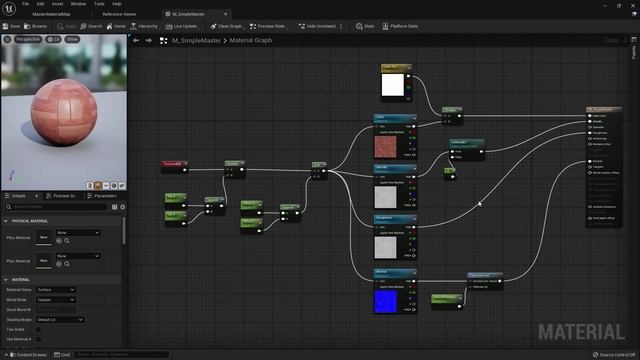Open the Asset menu
Image resolution: width=640 pixels, height=360 pixels.
58,4
